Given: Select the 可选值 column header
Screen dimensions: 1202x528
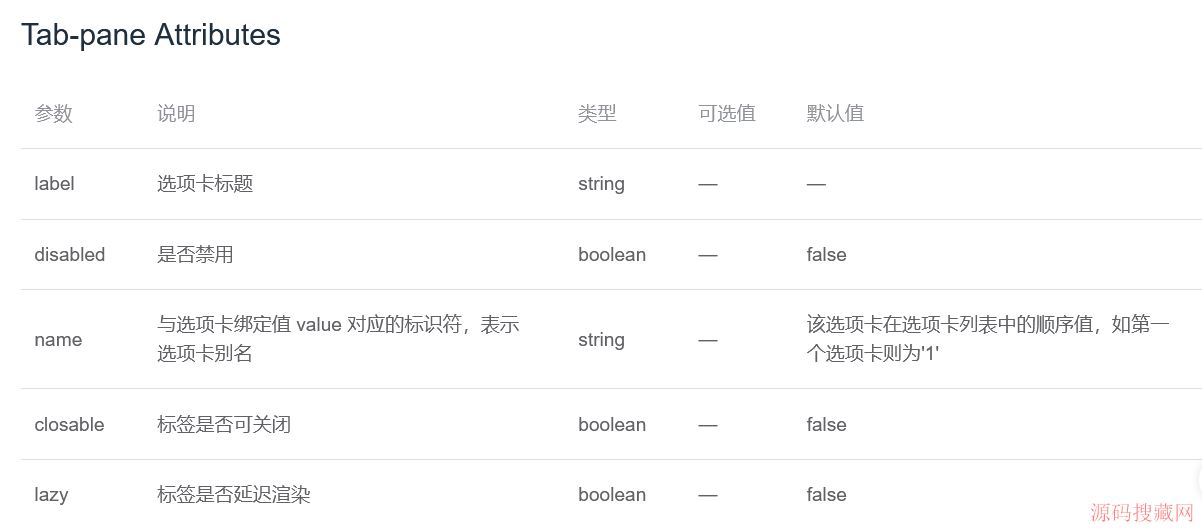Looking at the screenshot, I should click(x=727, y=114).
